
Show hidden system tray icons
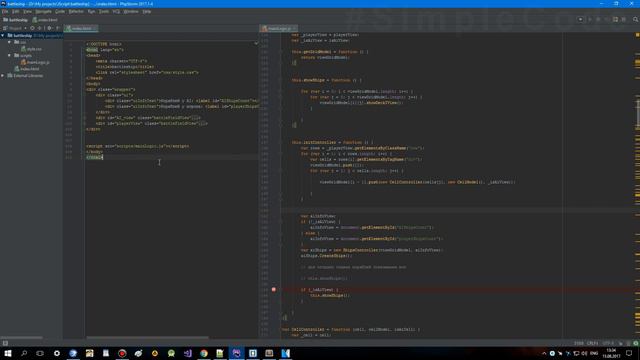(x=544, y=353)
